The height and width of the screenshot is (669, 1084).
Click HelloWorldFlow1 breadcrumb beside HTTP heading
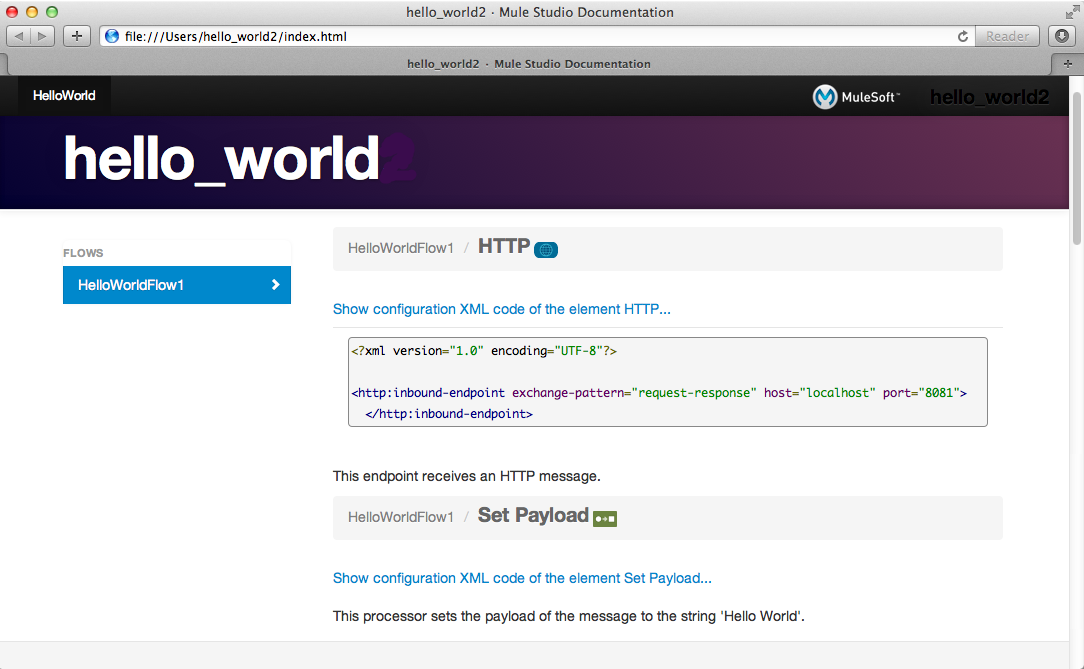tap(400, 248)
